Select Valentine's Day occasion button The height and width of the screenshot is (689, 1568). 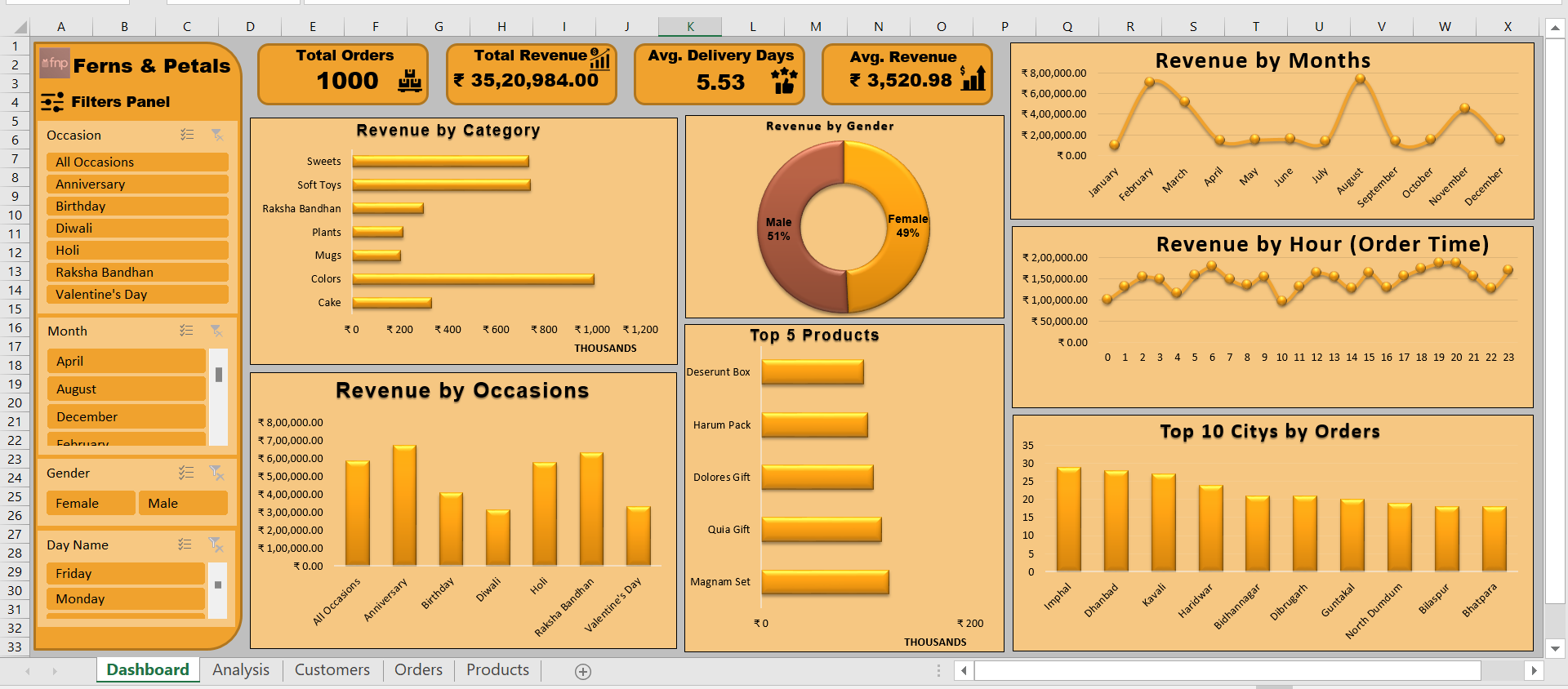[x=137, y=294]
